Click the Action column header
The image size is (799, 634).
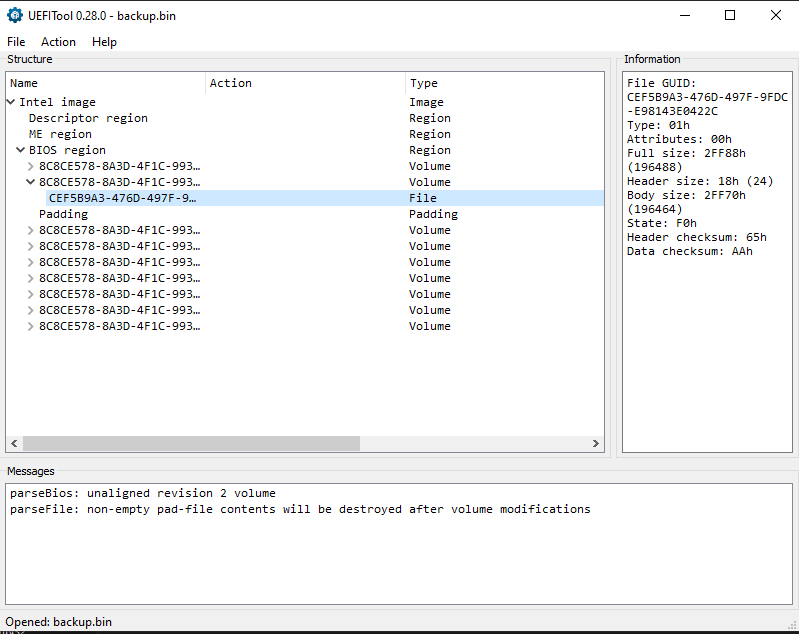(306, 83)
